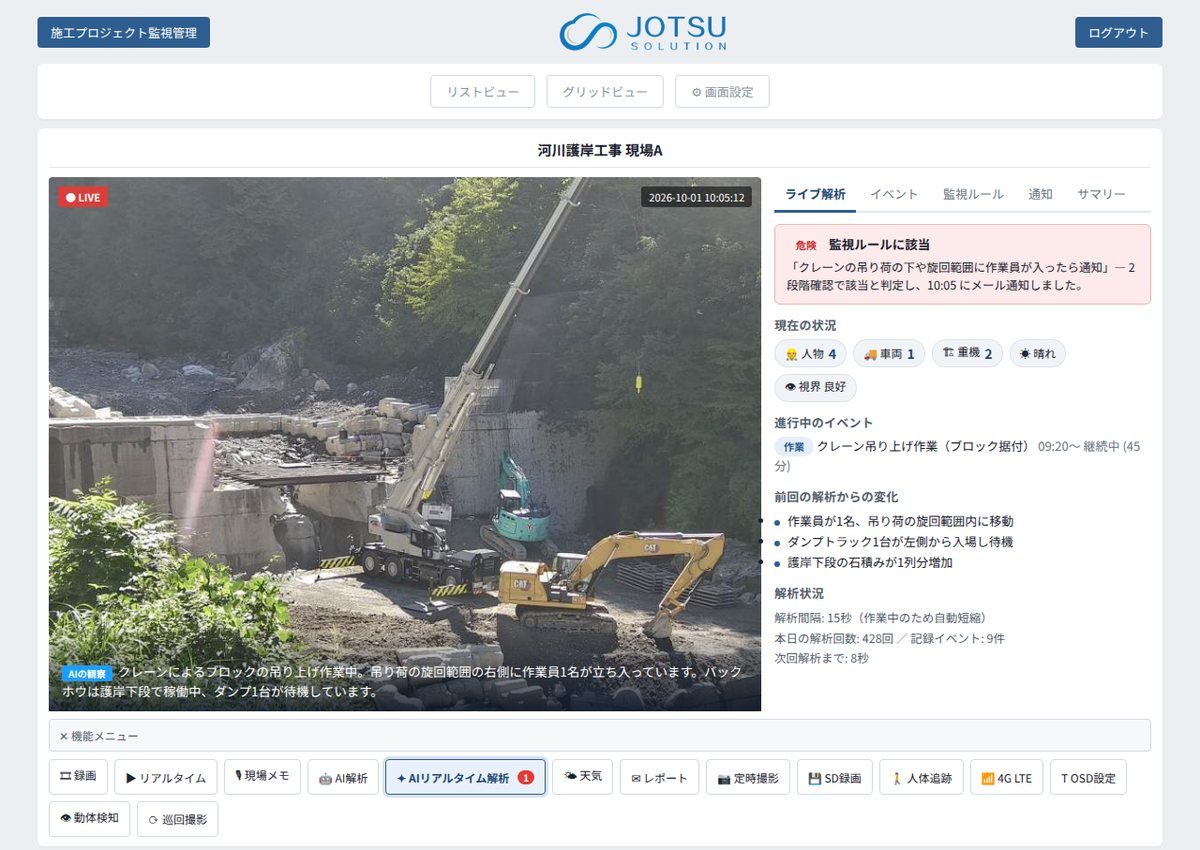Click the 車両 1 status chip
The height and width of the screenshot is (850, 1200).
pyautogui.click(x=889, y=354)
